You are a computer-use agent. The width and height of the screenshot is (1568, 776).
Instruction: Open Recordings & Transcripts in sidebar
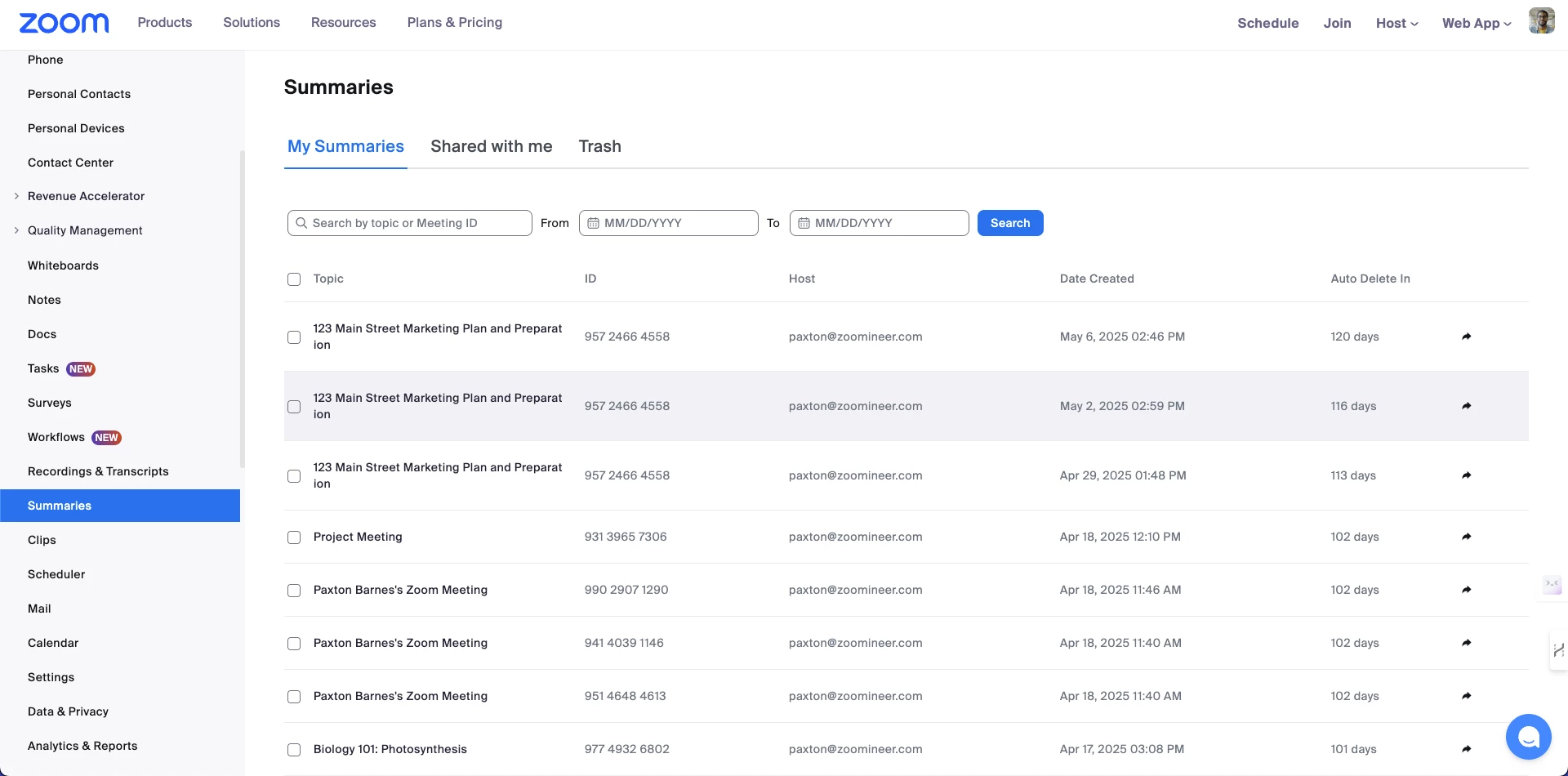pyautogui.click(x=98, y=471)
